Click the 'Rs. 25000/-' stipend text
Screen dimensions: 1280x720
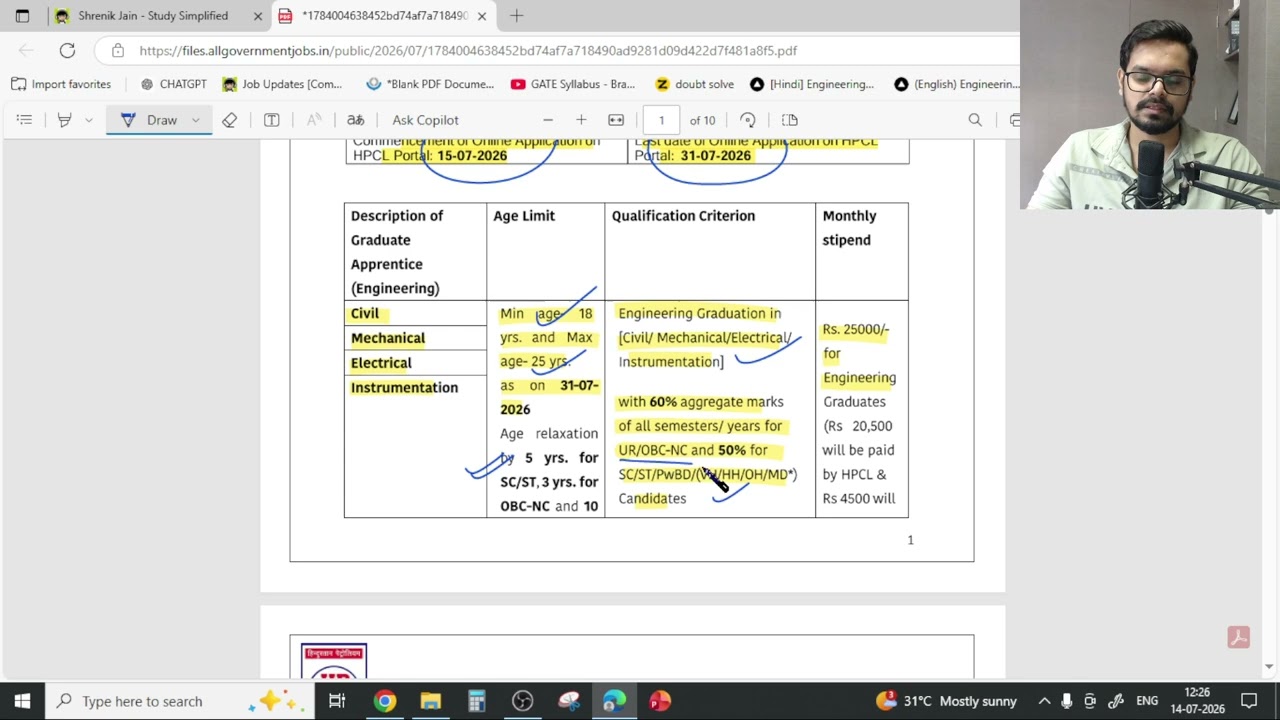click(x=855, y=329)
